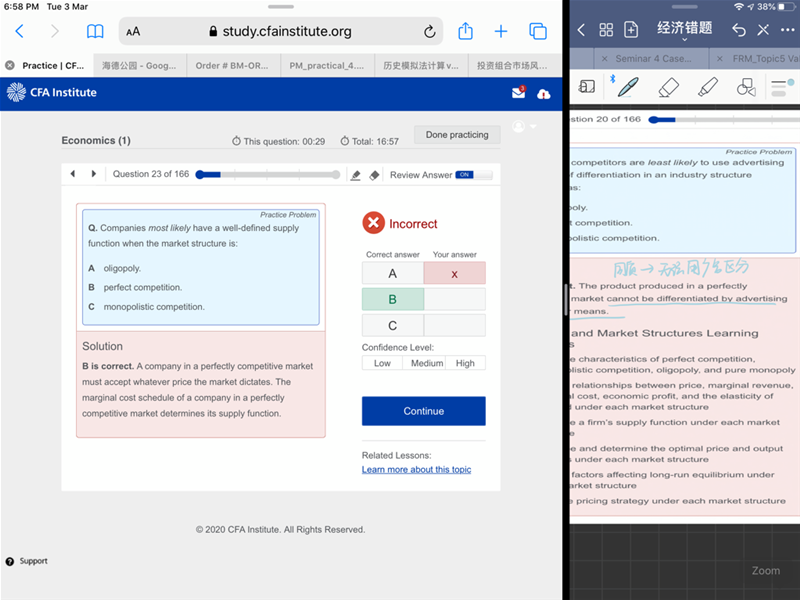Select the shapes tool in notes toolbar
This screenshot has height=600, width=800.
(746, 87)
